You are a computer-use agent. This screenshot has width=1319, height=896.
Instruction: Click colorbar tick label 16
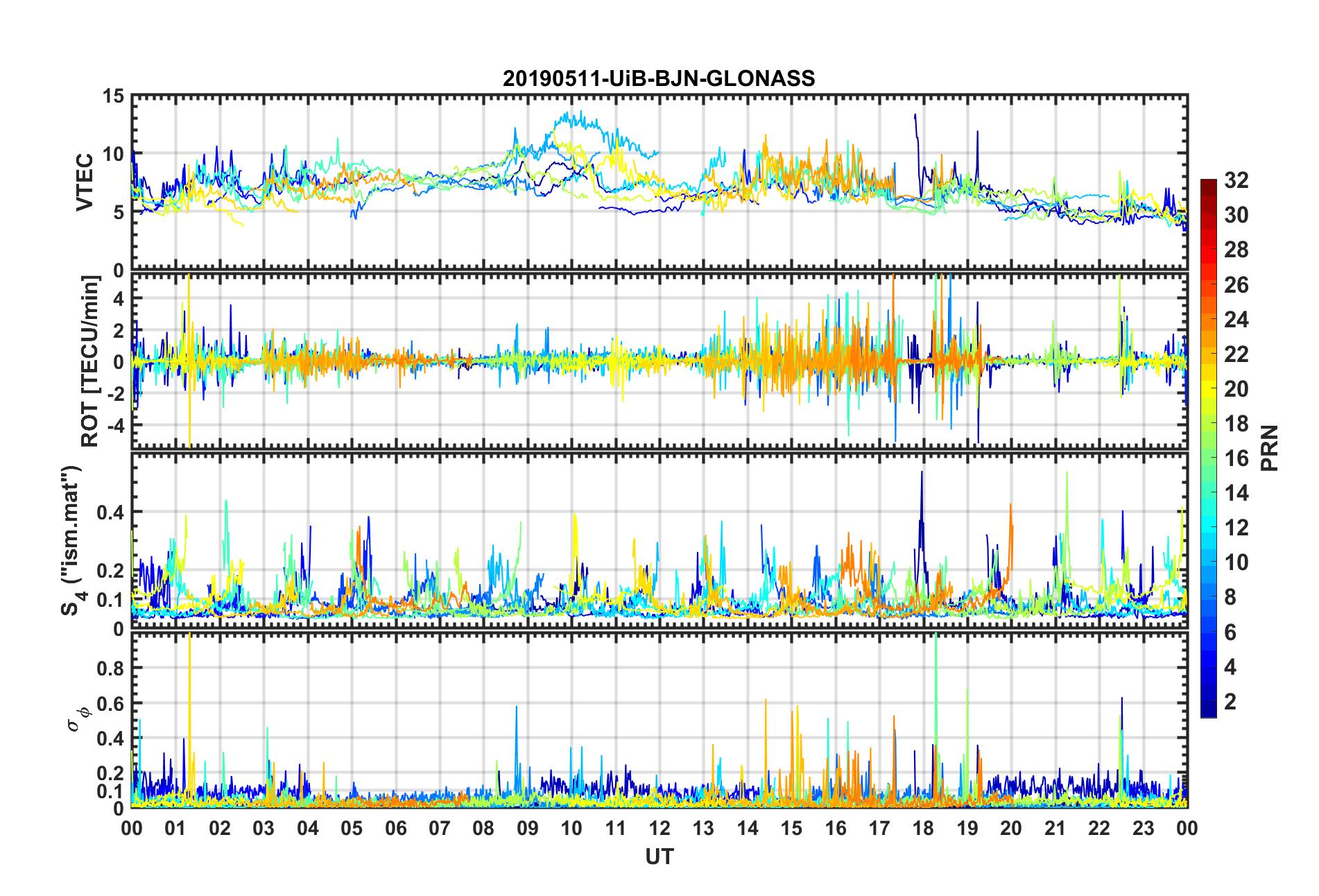(x=1236, y=458)
